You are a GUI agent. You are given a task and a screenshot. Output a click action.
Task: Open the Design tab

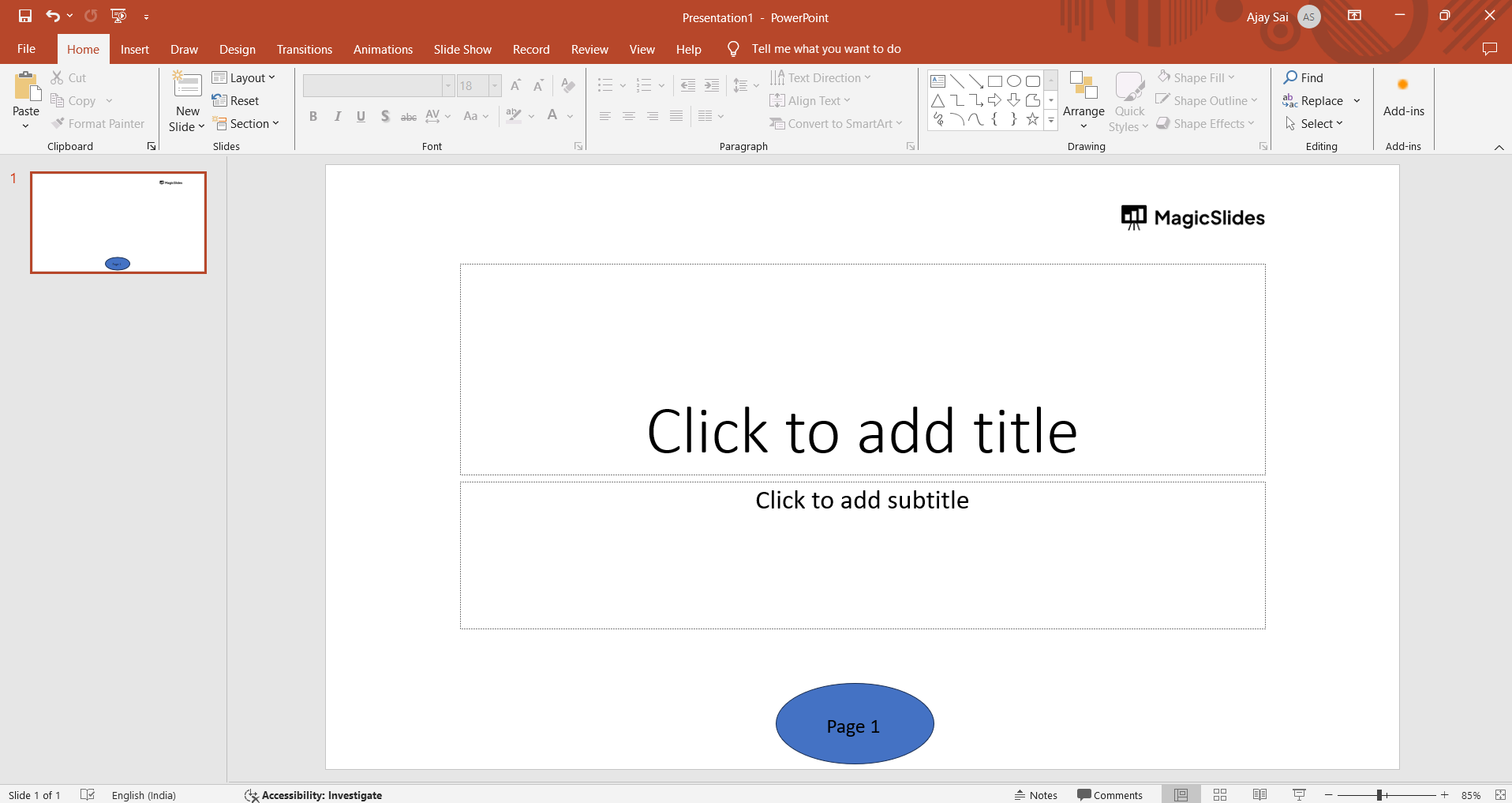(237, 49)
